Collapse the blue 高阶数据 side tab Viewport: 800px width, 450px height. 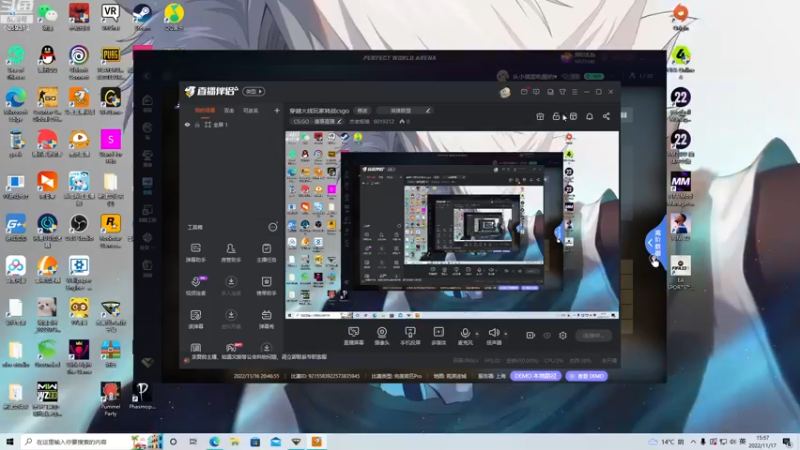(655, 243)
